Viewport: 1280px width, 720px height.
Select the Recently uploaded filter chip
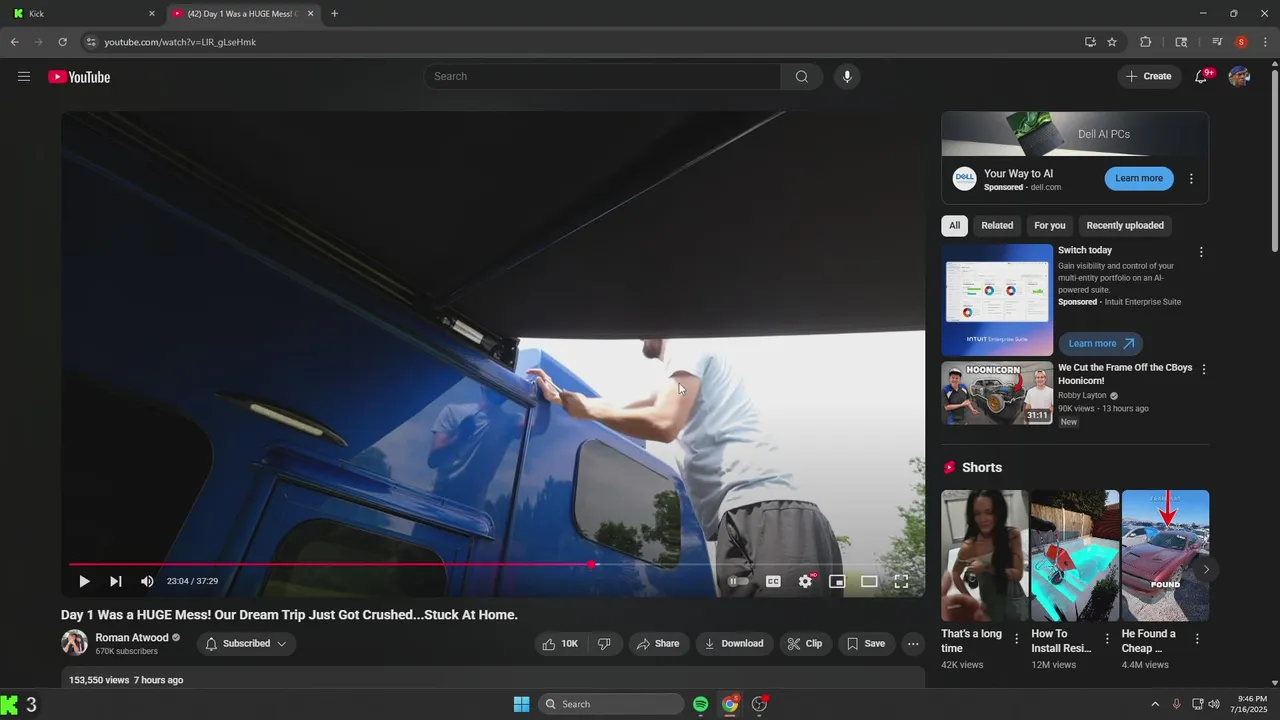(1125, 225)
